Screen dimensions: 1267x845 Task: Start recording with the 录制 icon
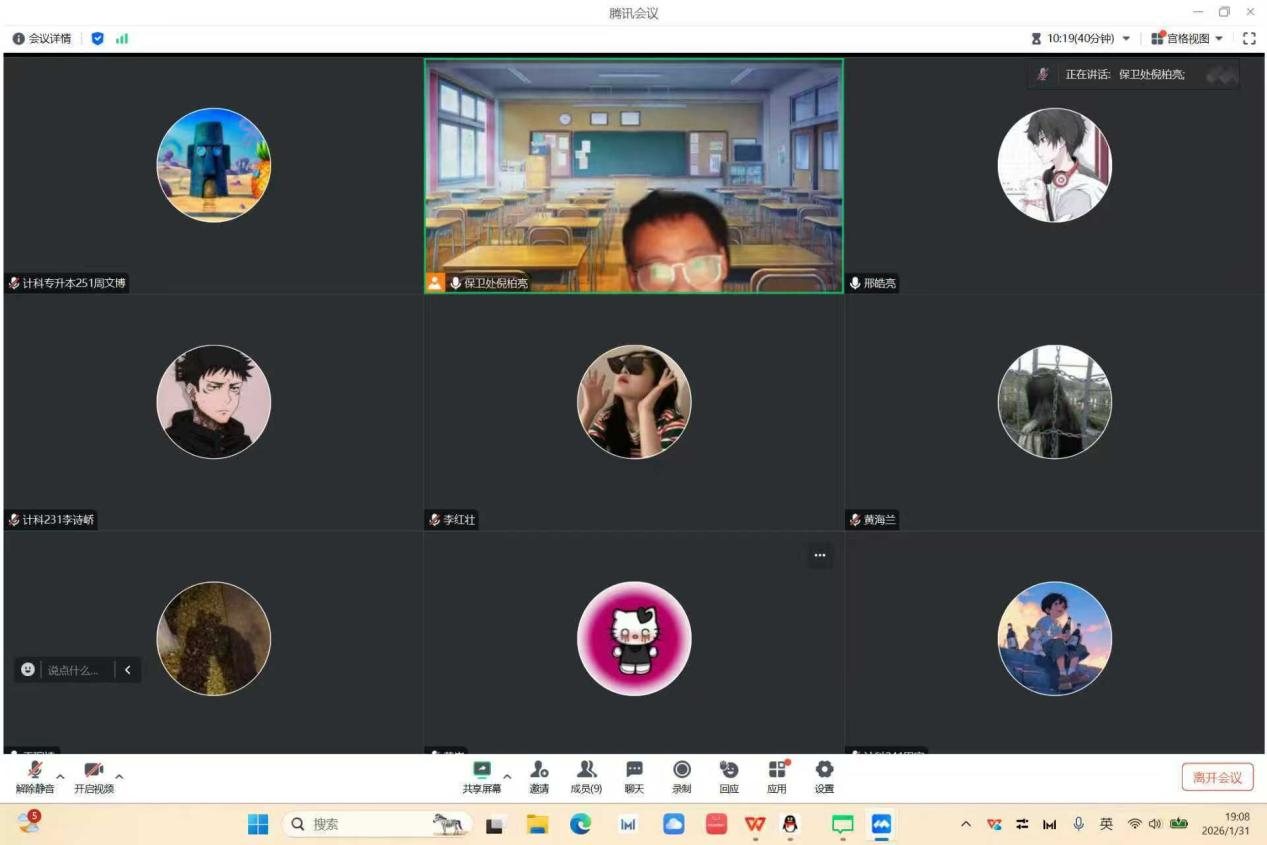pos(681,776)
